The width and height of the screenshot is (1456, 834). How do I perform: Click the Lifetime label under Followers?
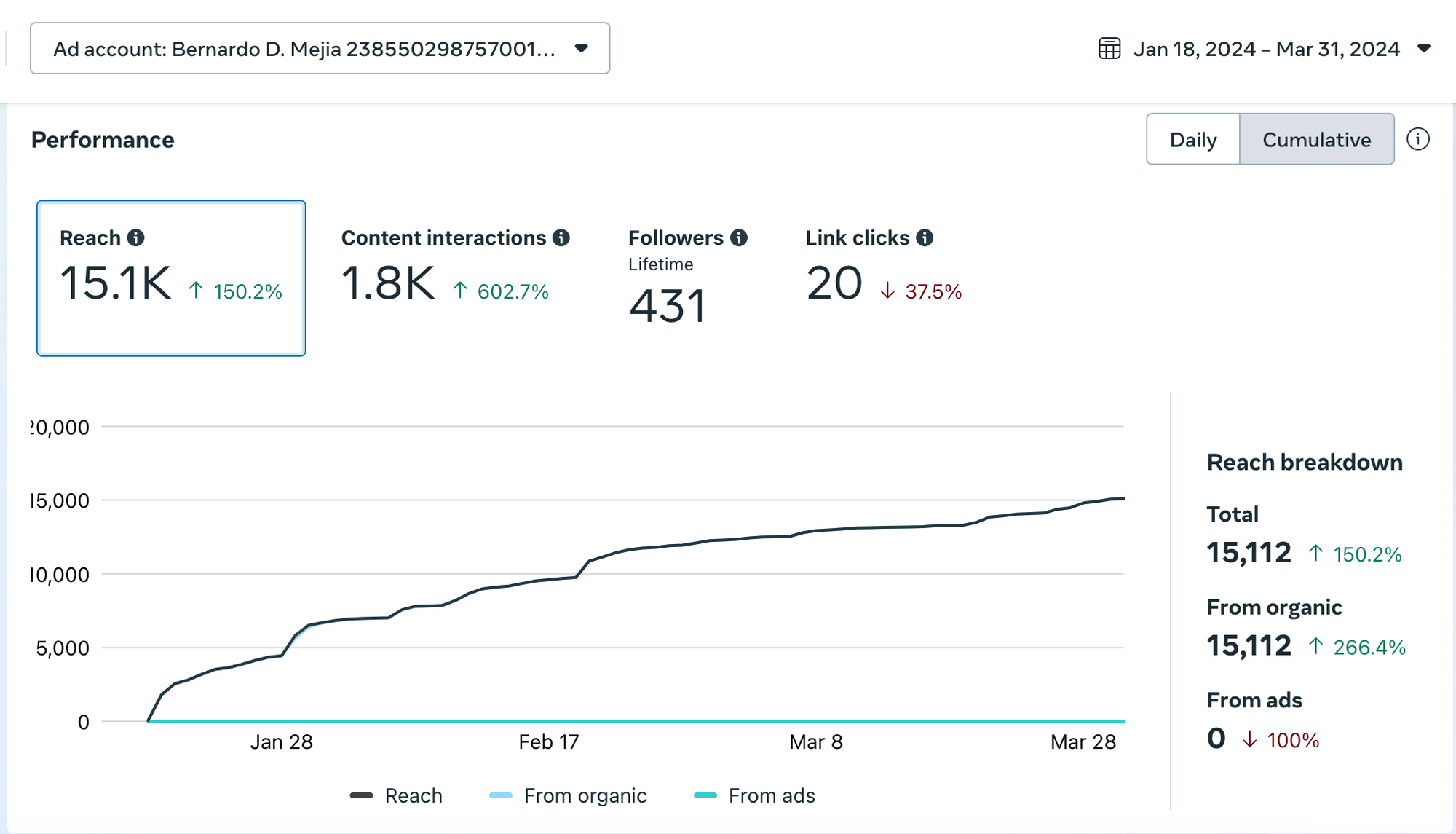click(x=661, y=264)
